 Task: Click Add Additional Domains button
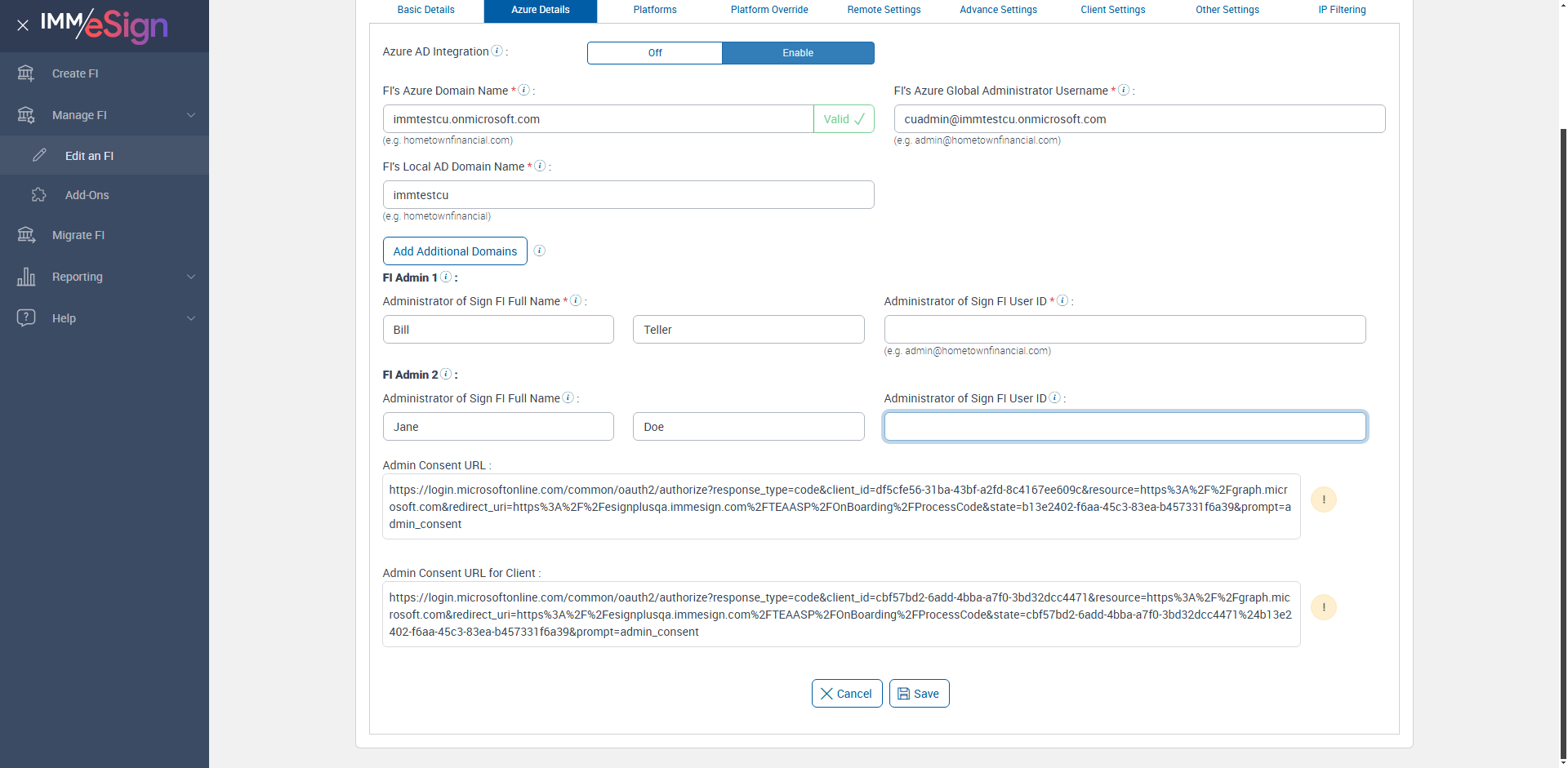pos(455,251)
